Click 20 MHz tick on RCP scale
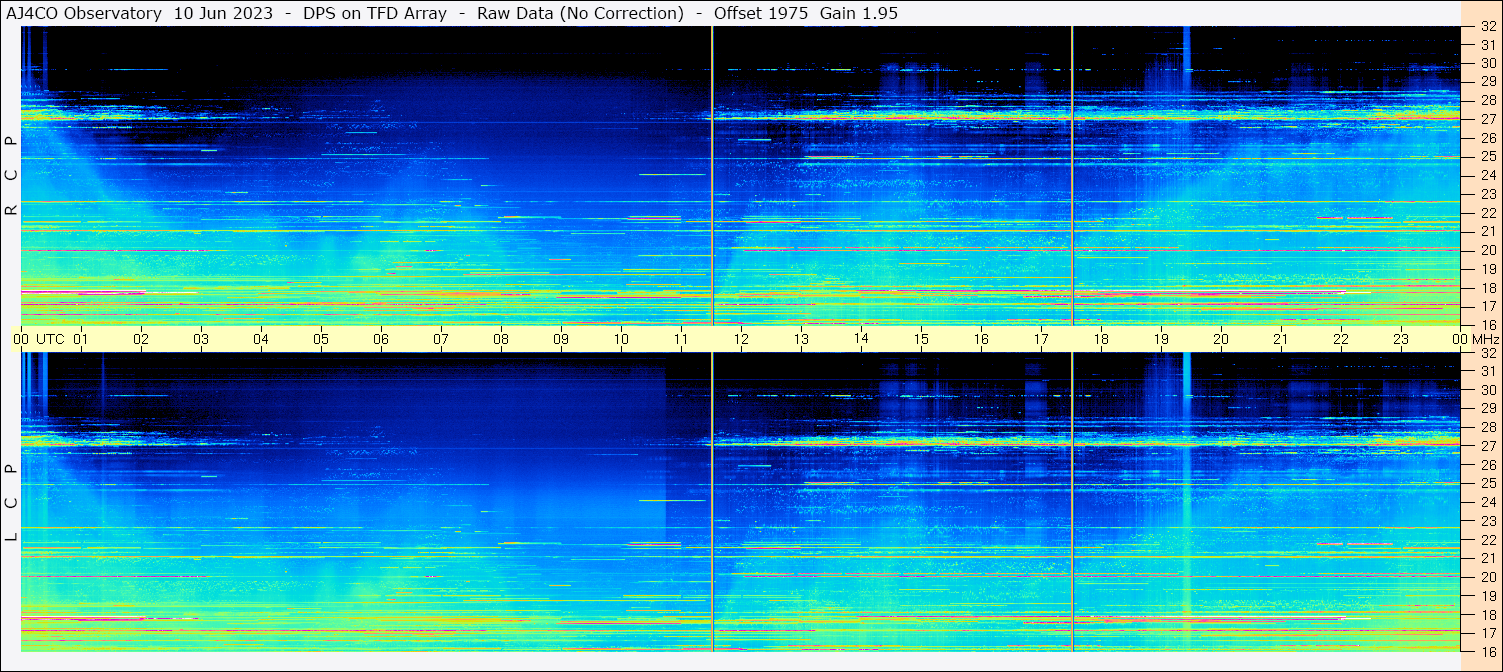This screenshot has height=672, width=1503. 1487,250
